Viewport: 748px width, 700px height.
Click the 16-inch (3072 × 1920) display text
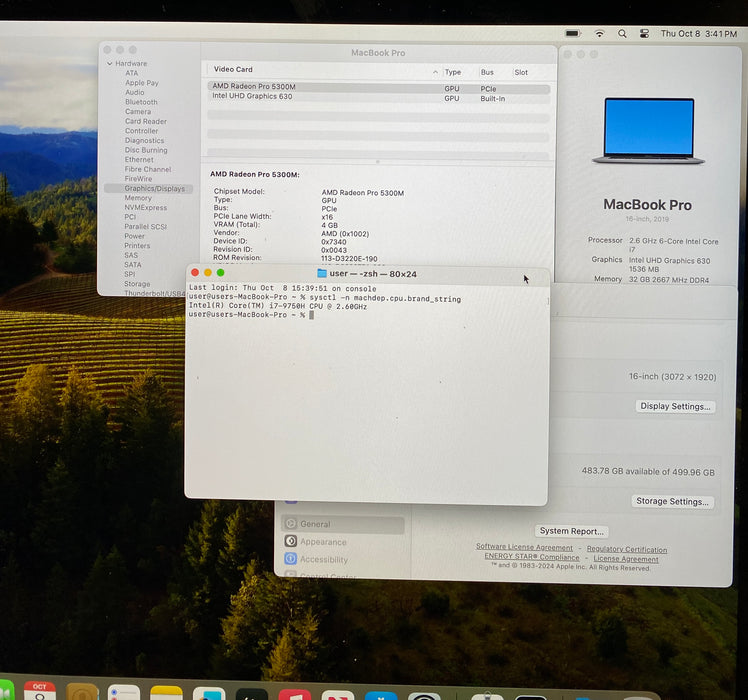click(672, 376)
